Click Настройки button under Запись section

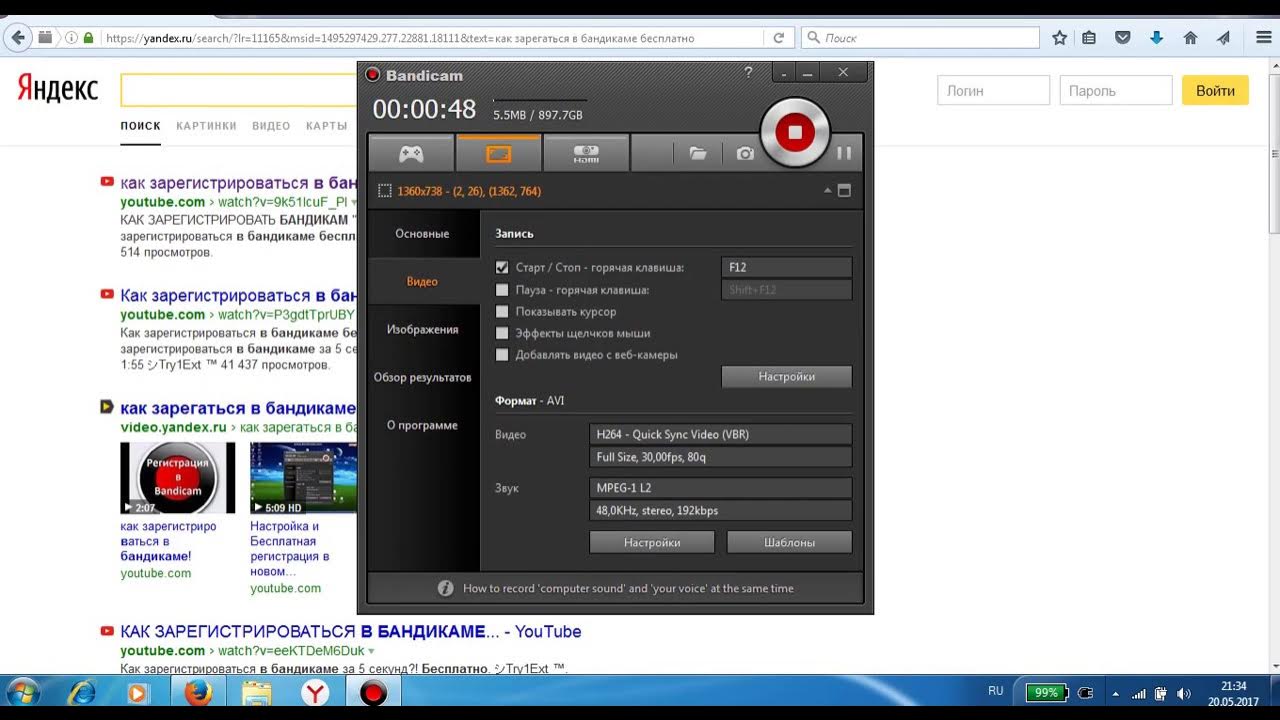(786, 377)
